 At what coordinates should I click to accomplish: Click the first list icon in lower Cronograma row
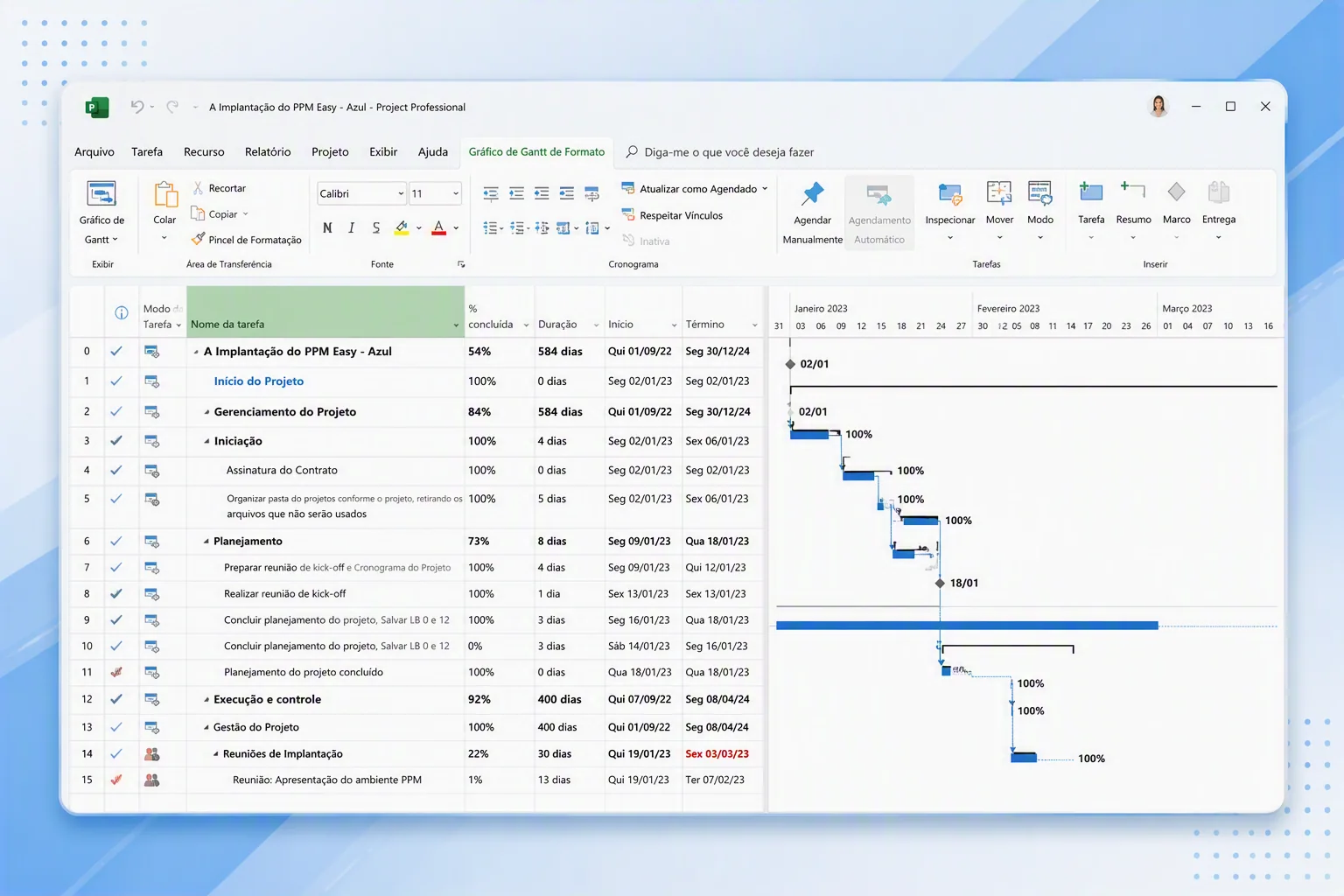click(493, 228)
